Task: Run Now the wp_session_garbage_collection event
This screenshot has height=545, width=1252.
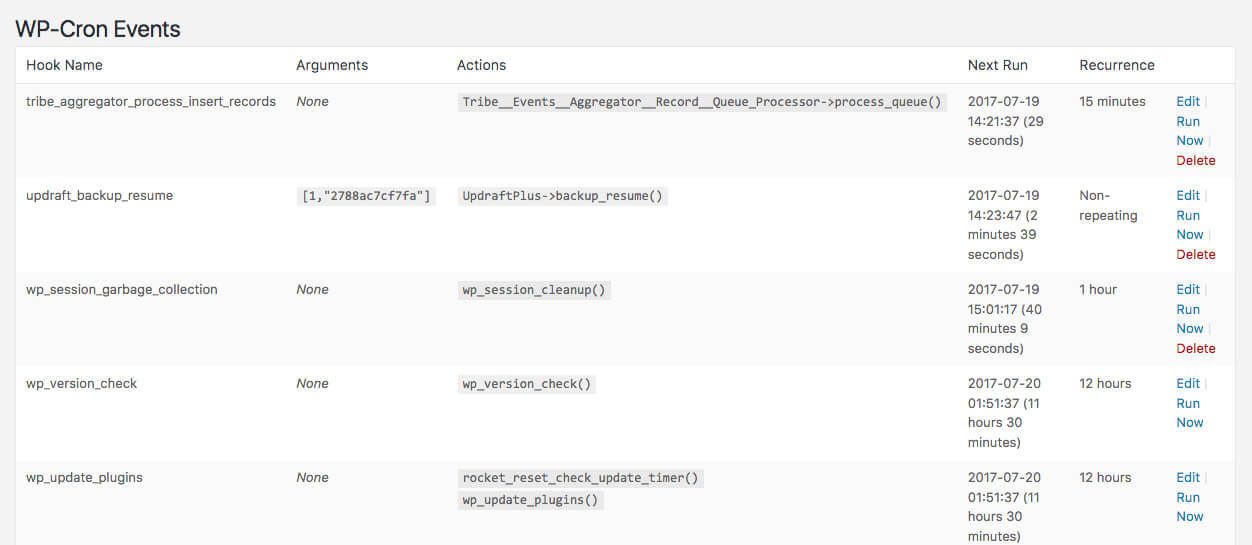Action: [x=1189, y=319]
